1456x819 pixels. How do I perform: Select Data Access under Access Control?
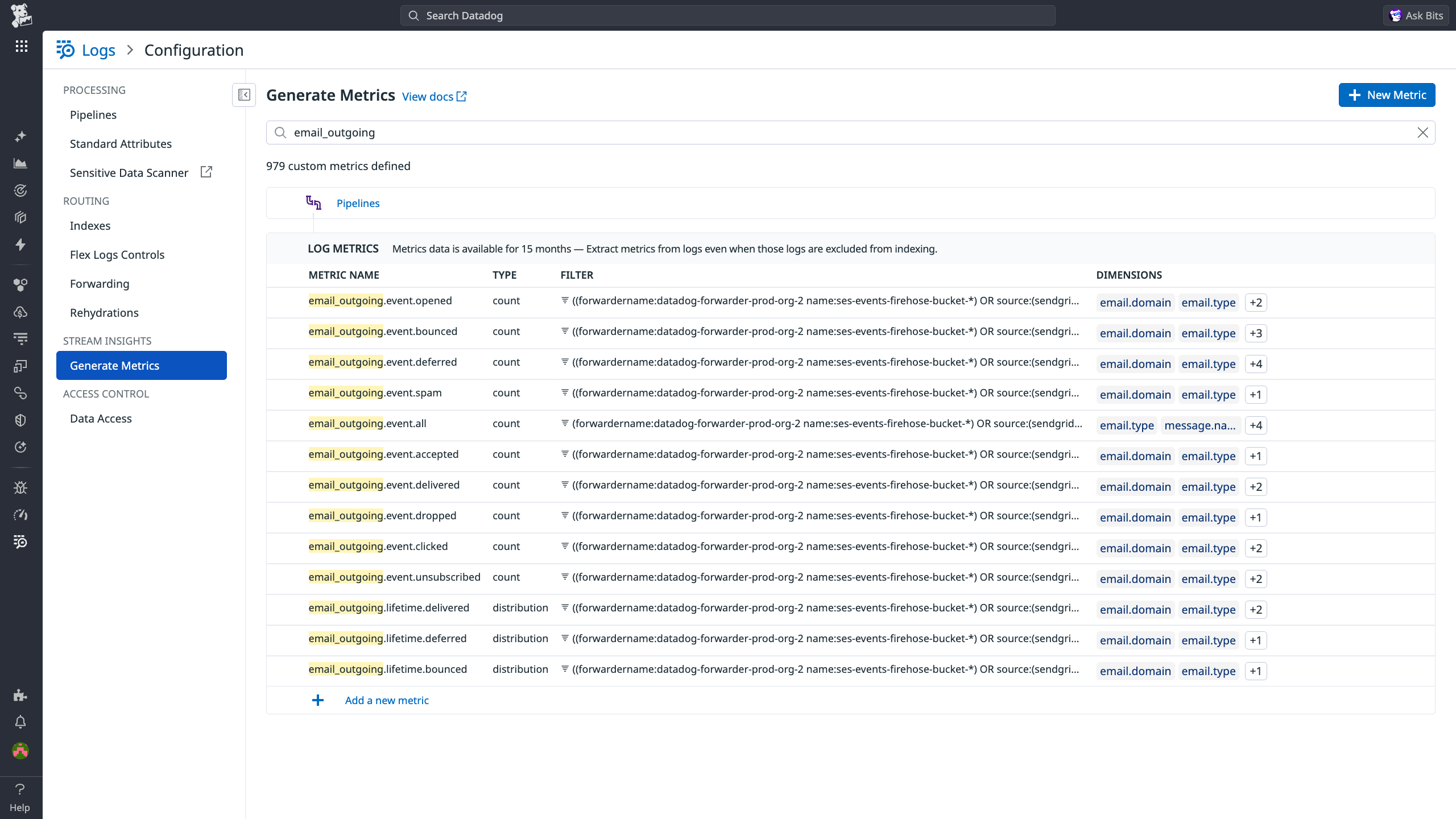point(101,418)
